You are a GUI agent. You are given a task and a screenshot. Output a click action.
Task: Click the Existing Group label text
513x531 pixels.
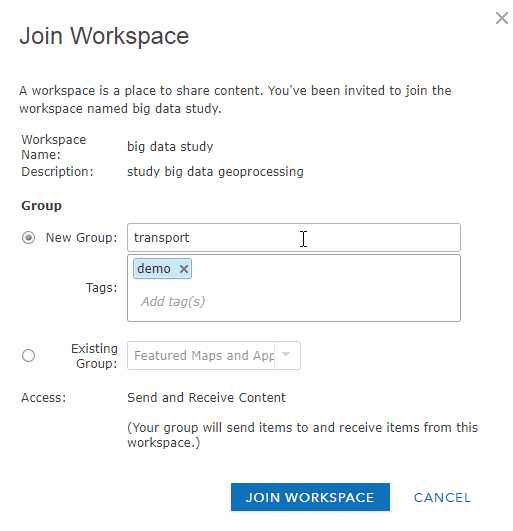tap(94, 356)
